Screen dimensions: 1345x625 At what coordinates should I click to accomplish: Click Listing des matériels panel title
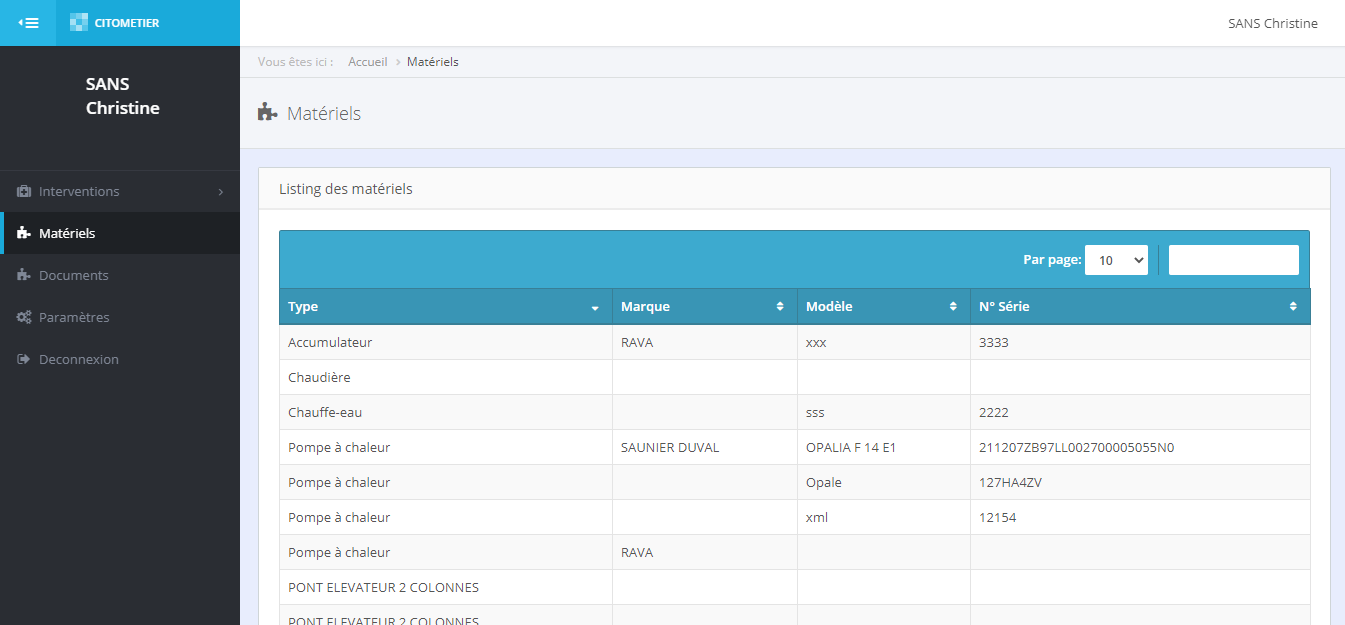coord(345,188)
